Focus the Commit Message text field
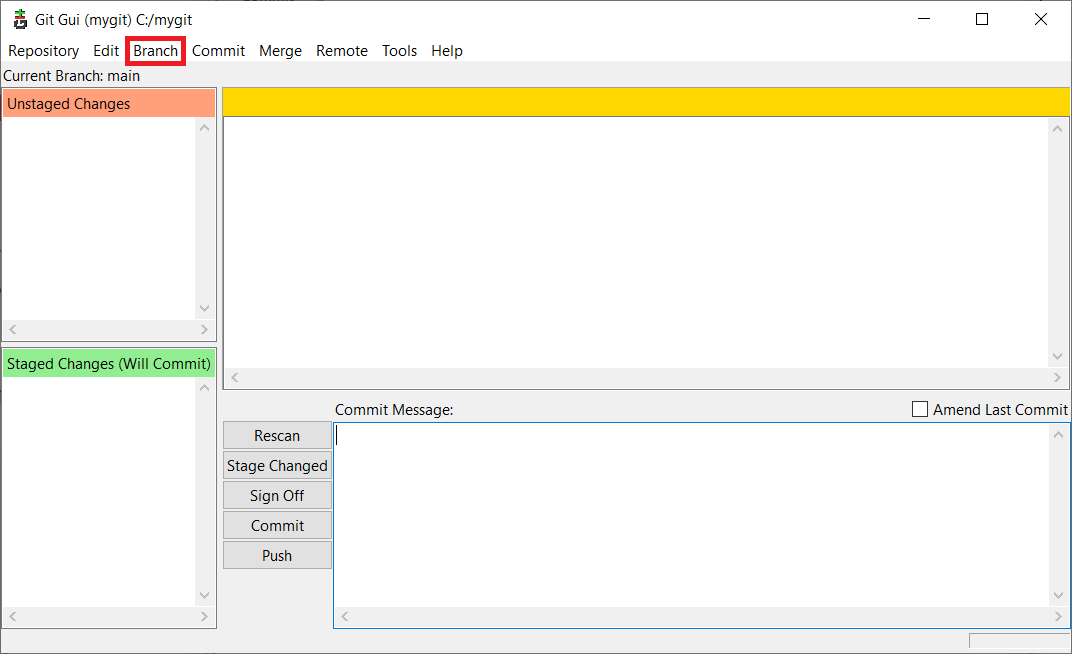 pos(690,515)
